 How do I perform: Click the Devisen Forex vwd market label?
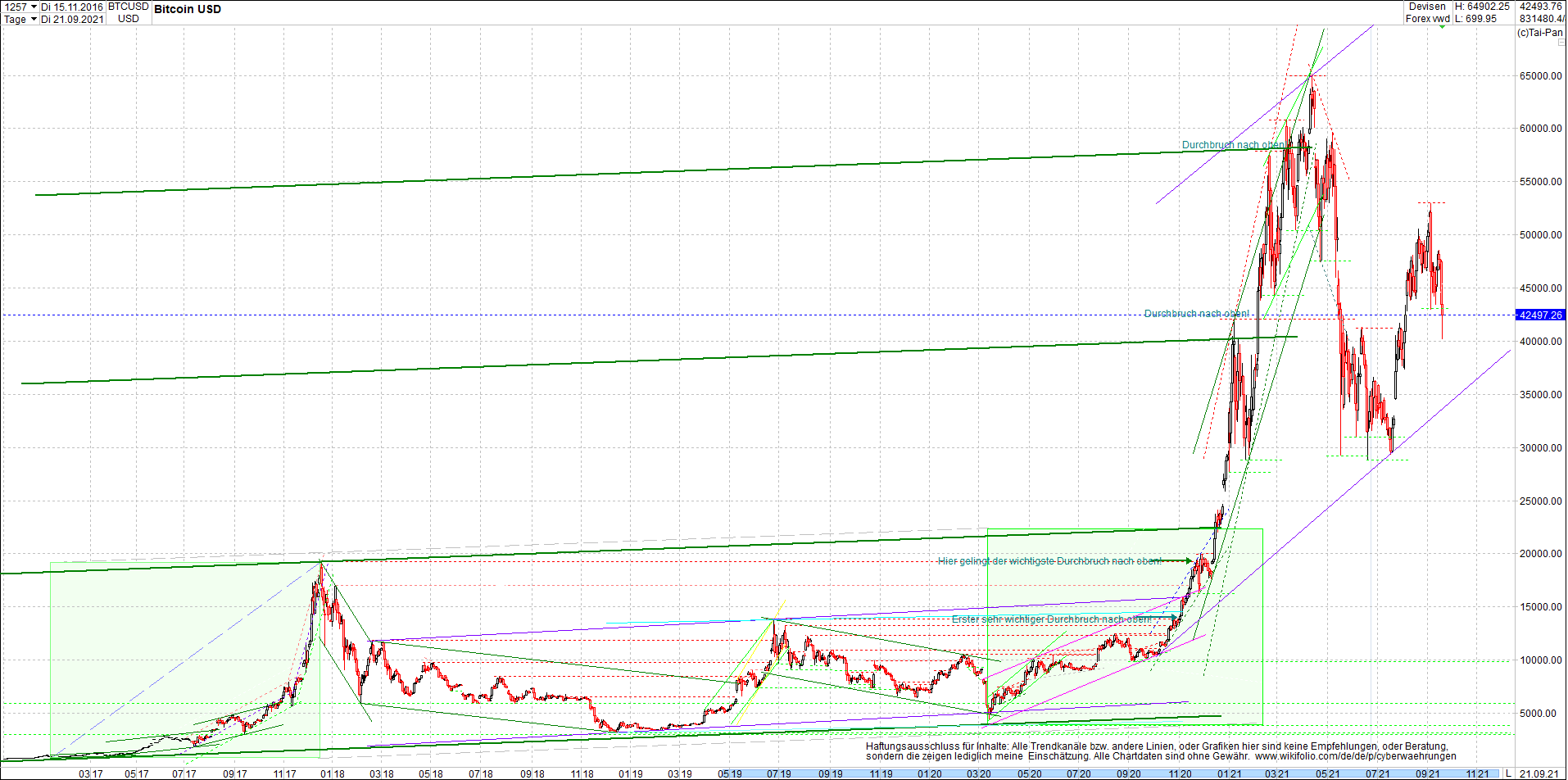pyautogui.click(x=1428, y=12)
